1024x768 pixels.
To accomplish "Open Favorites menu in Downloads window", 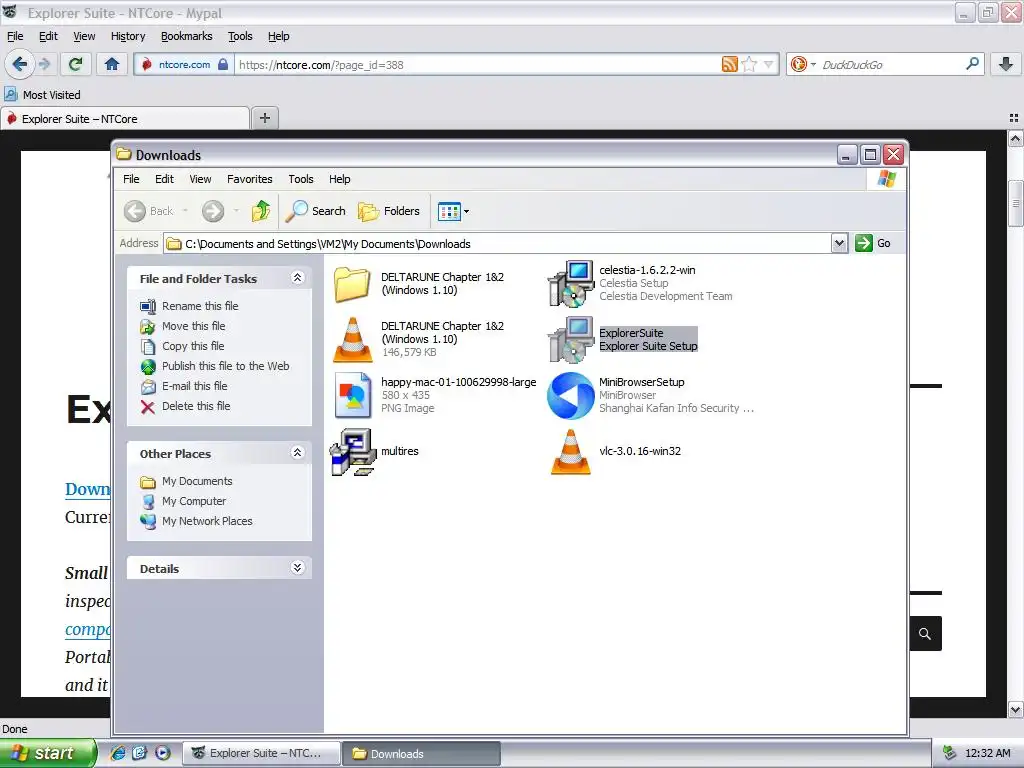I will (x=249, y=179).
